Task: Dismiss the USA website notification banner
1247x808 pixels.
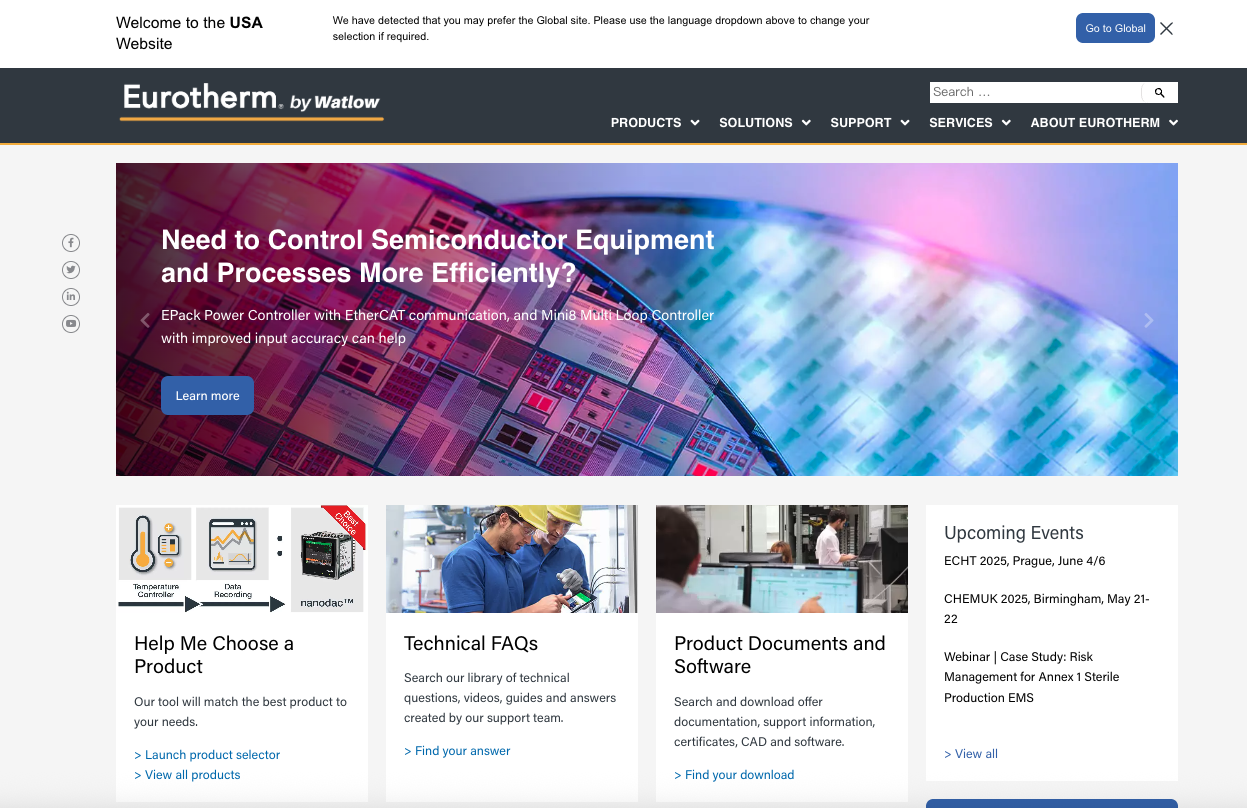Action: tap(1166, 28)
